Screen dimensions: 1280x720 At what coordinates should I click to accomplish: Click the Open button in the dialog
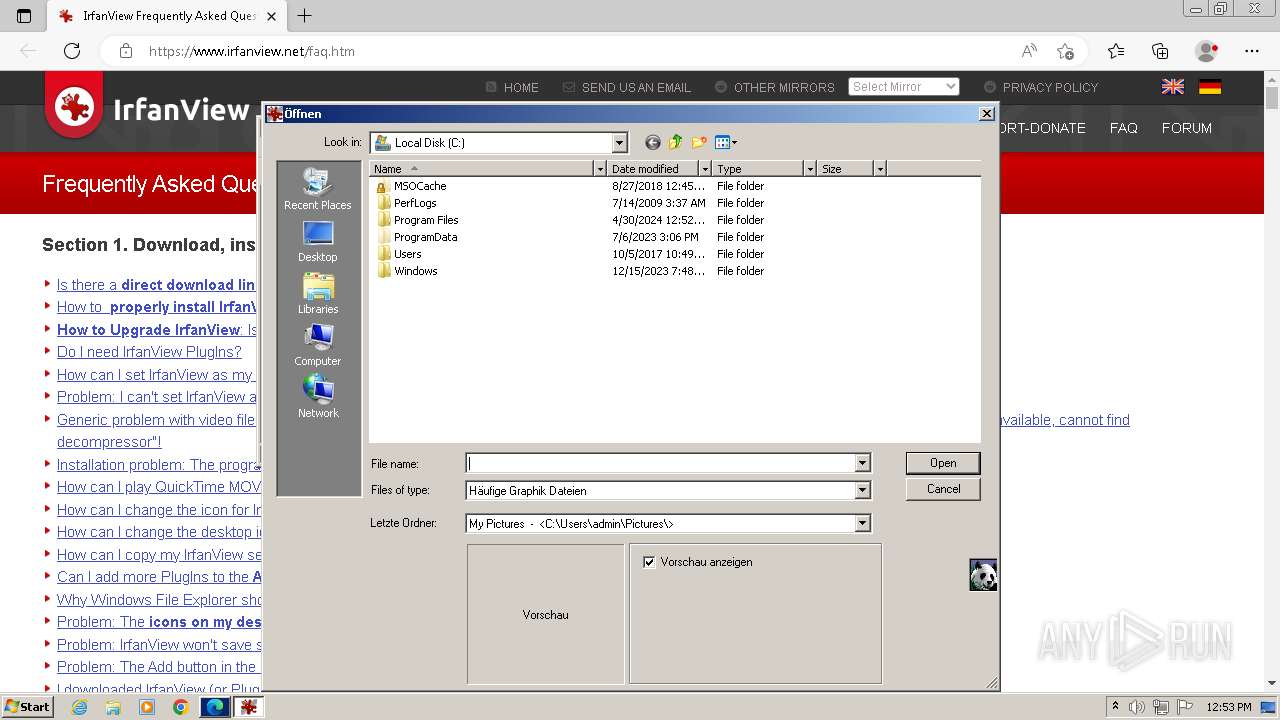(x=943, y=463)
